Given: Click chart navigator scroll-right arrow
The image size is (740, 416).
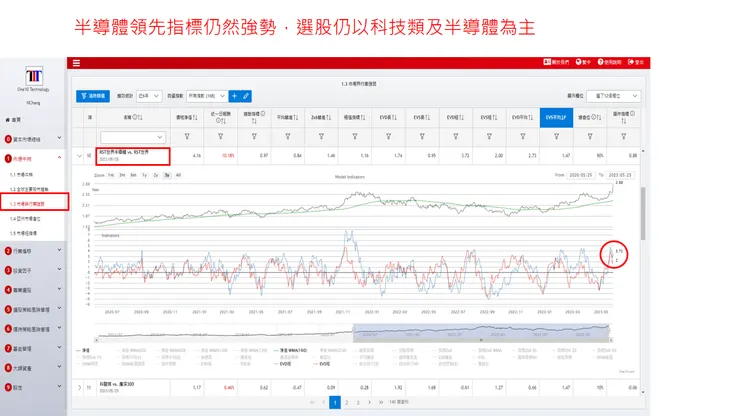Looking at the screenshot, I should (610, 340).
